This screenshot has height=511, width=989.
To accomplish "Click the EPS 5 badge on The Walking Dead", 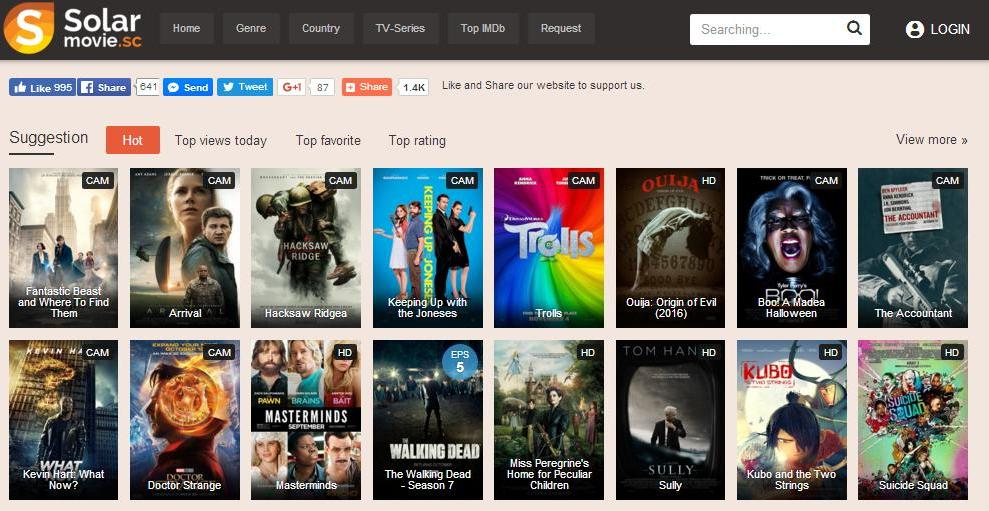I will click(460, 362).
